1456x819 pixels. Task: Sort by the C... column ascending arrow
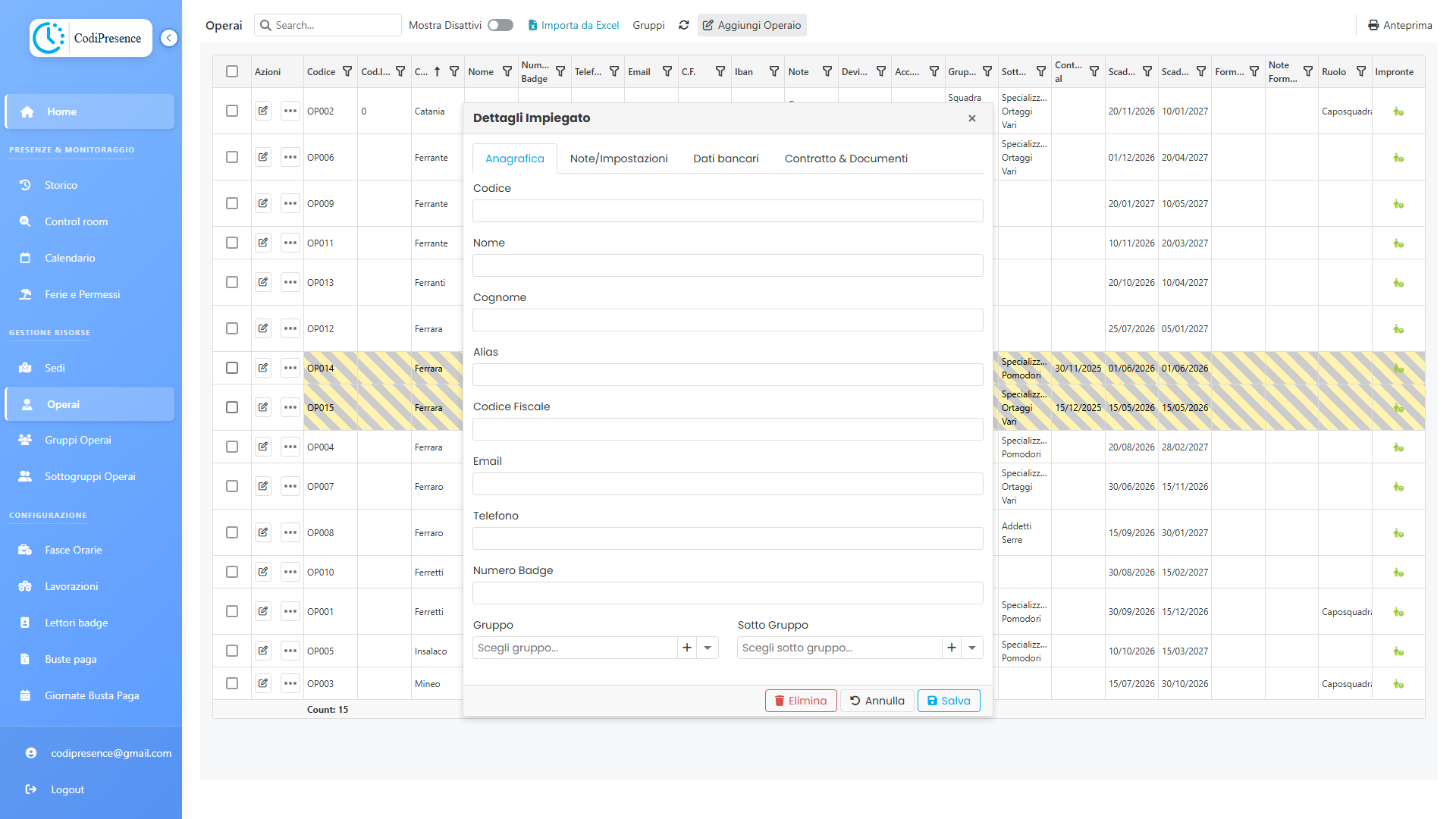[437, 71]
